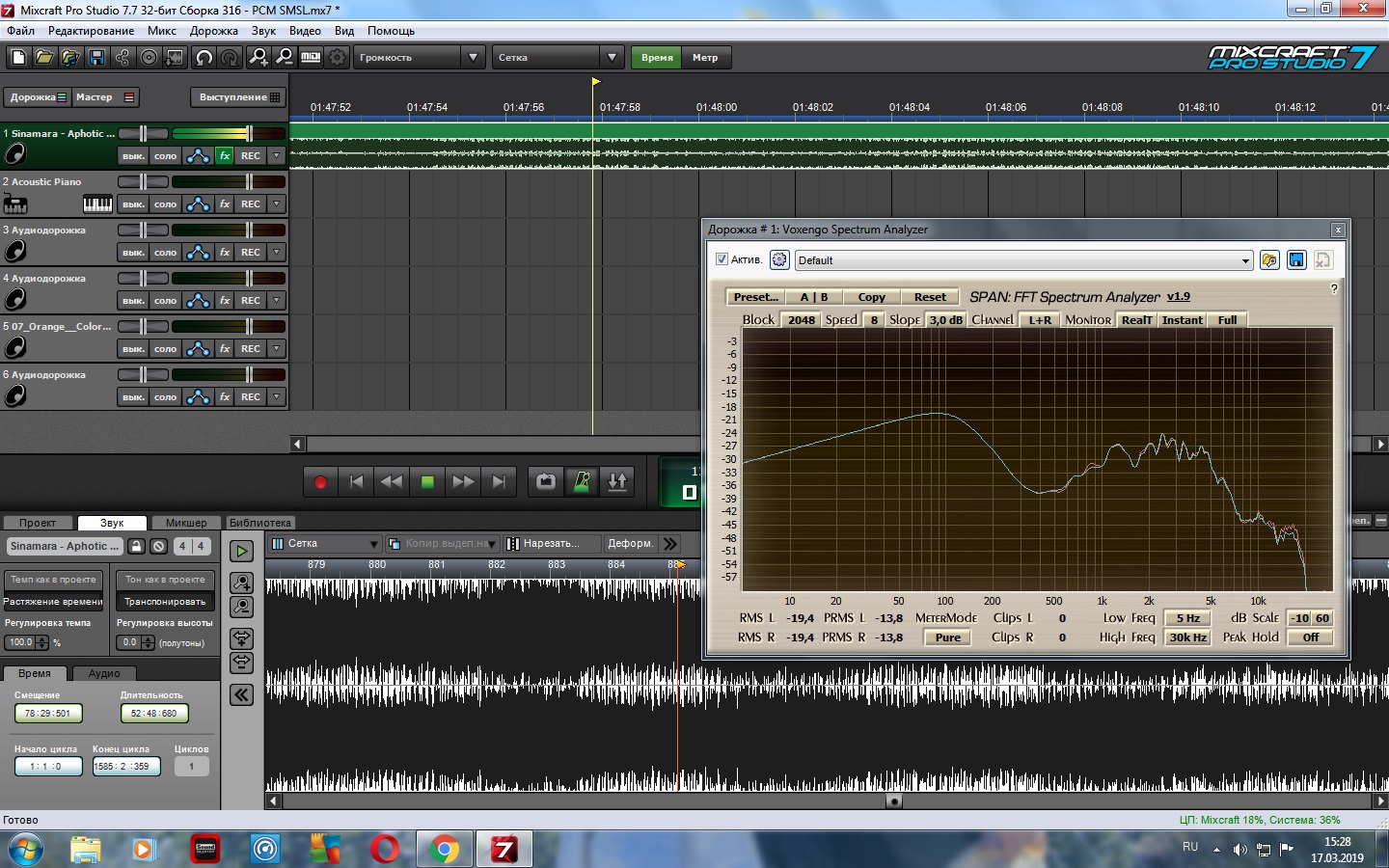Switch to the Проект tab

(x=38, y=523)
